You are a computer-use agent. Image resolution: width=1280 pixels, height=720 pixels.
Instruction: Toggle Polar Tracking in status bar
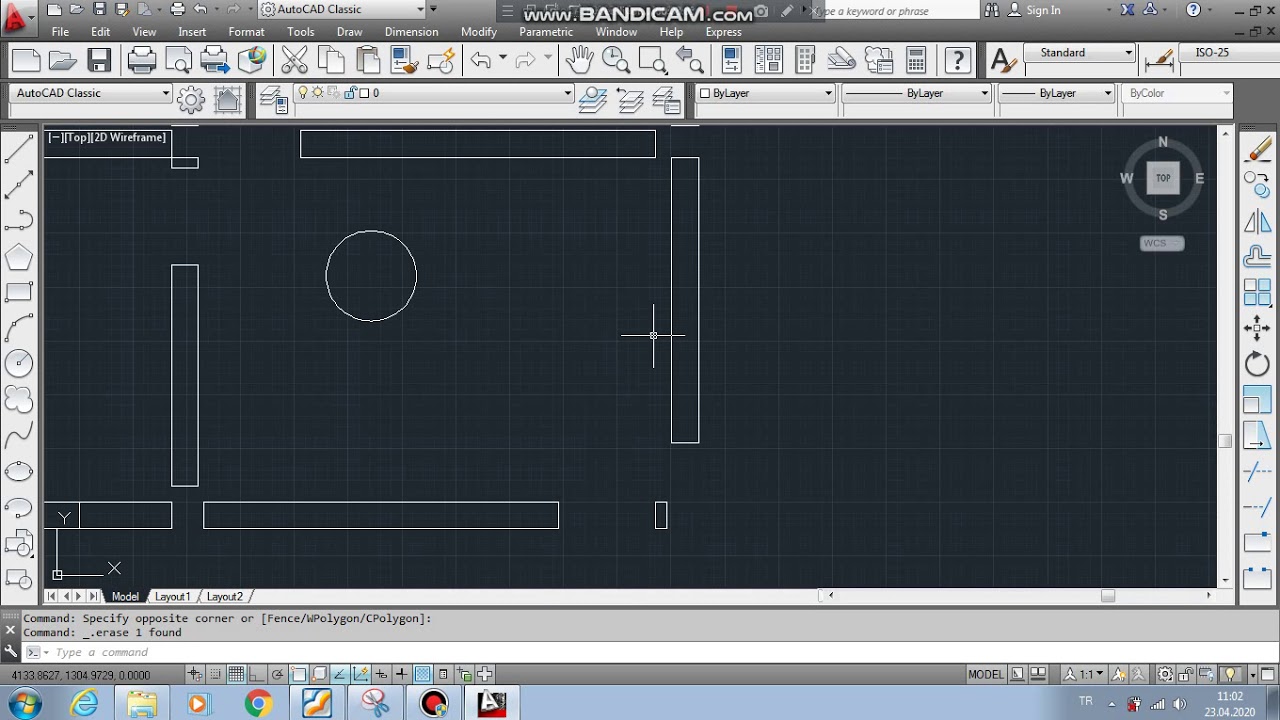pyautogui.click(x=277, y=674)
